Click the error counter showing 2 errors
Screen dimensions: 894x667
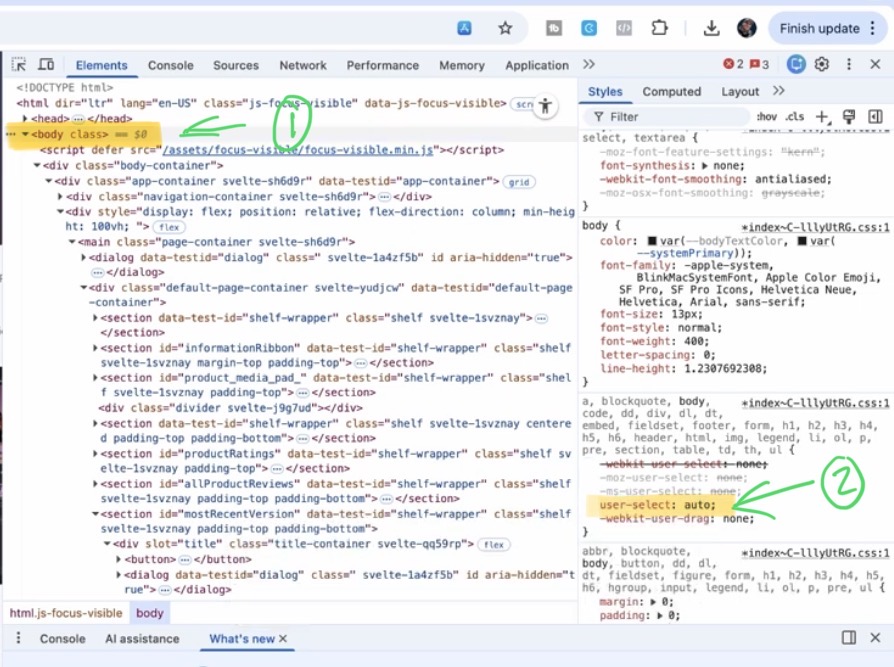(734, 64)
